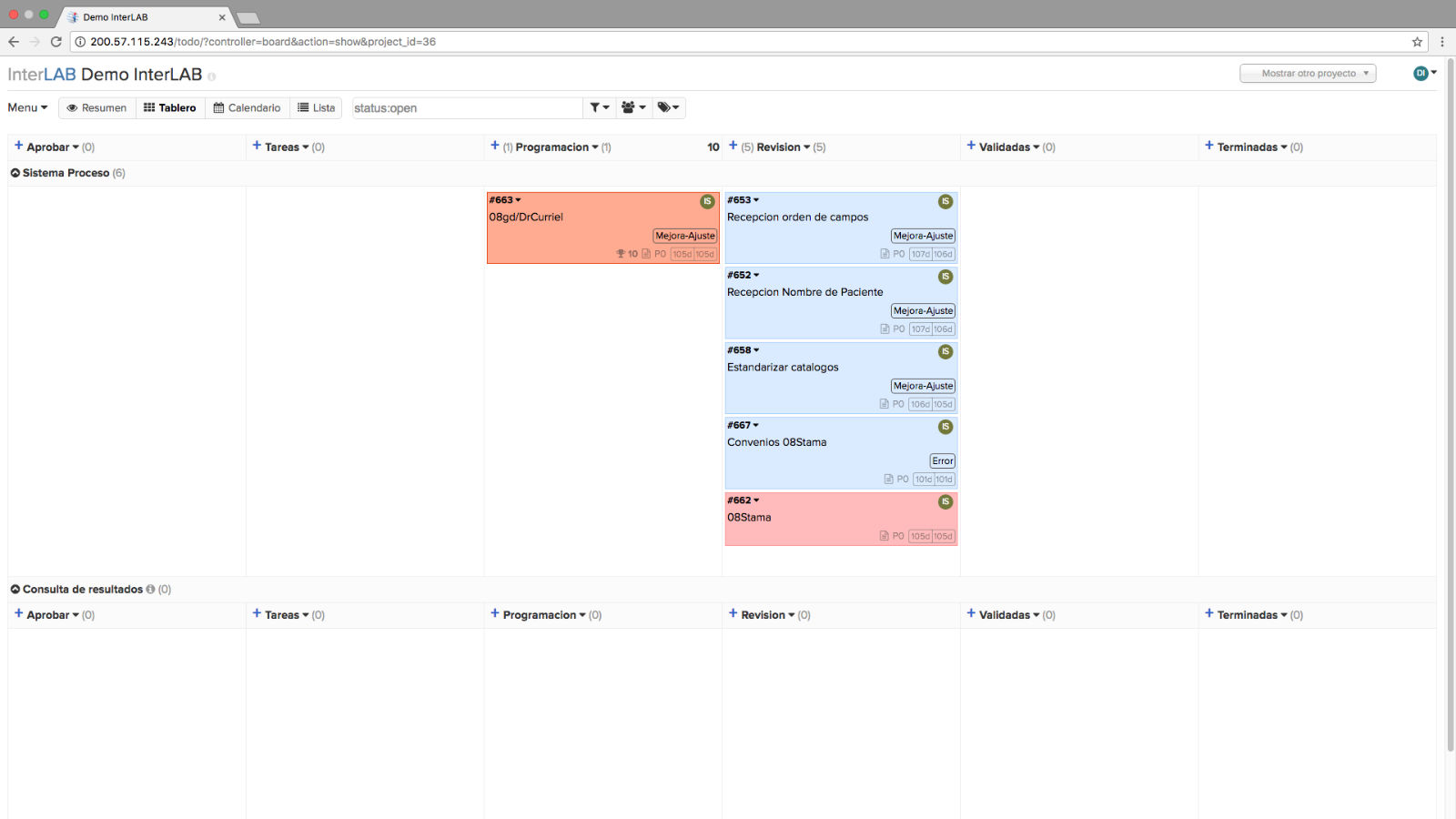
Task: Add a task with plus in upper Tareas column
Action: point(257,146)
